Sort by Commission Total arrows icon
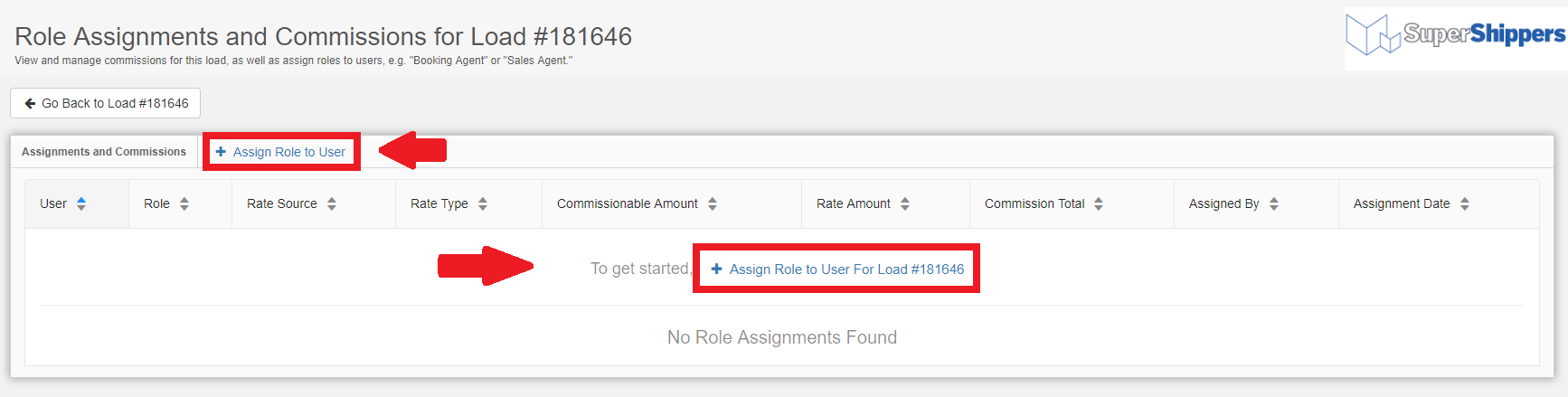Image resolution: width=1568 pixels, height=397 pixels. (1099, 203)
